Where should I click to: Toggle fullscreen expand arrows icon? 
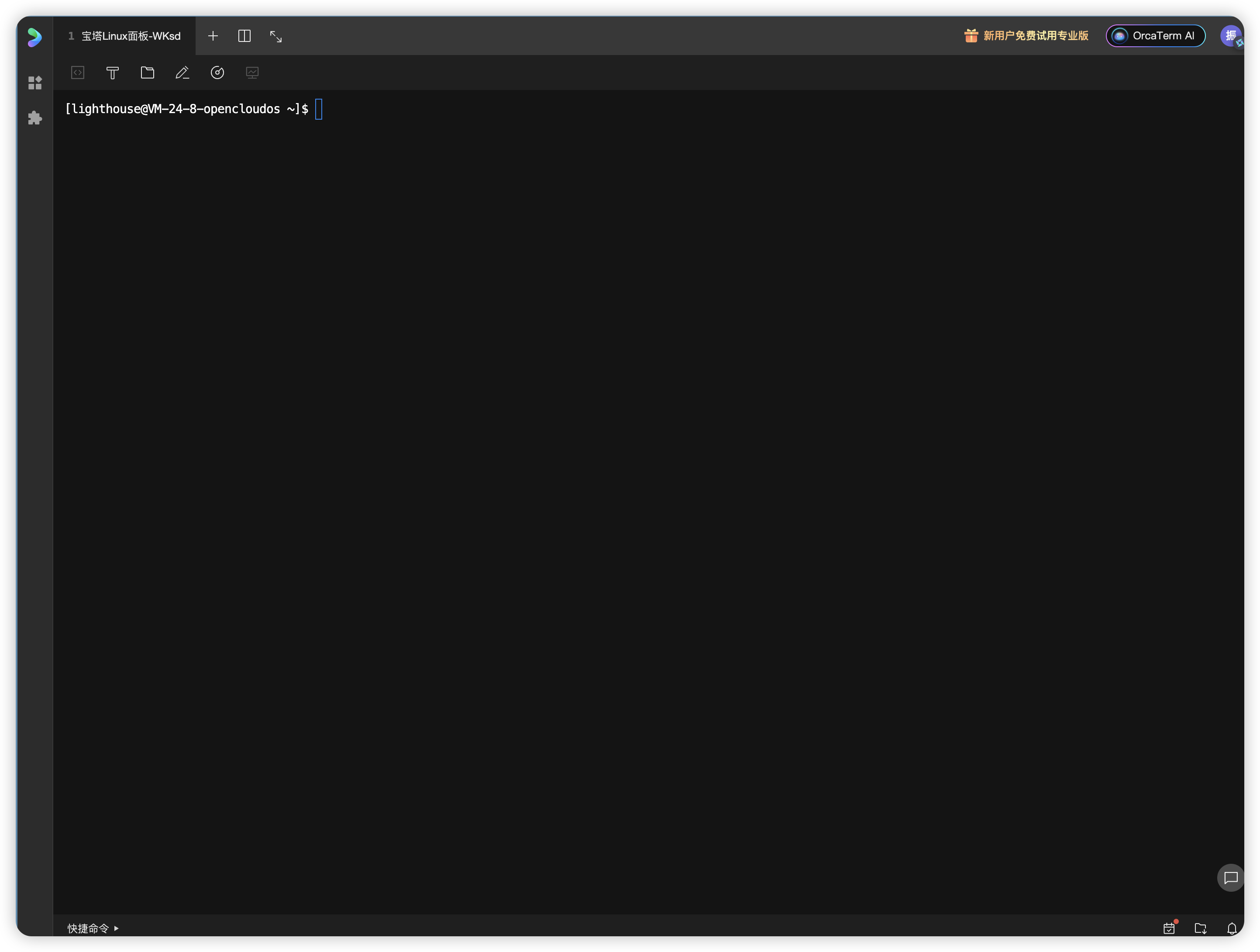[275, 36]
